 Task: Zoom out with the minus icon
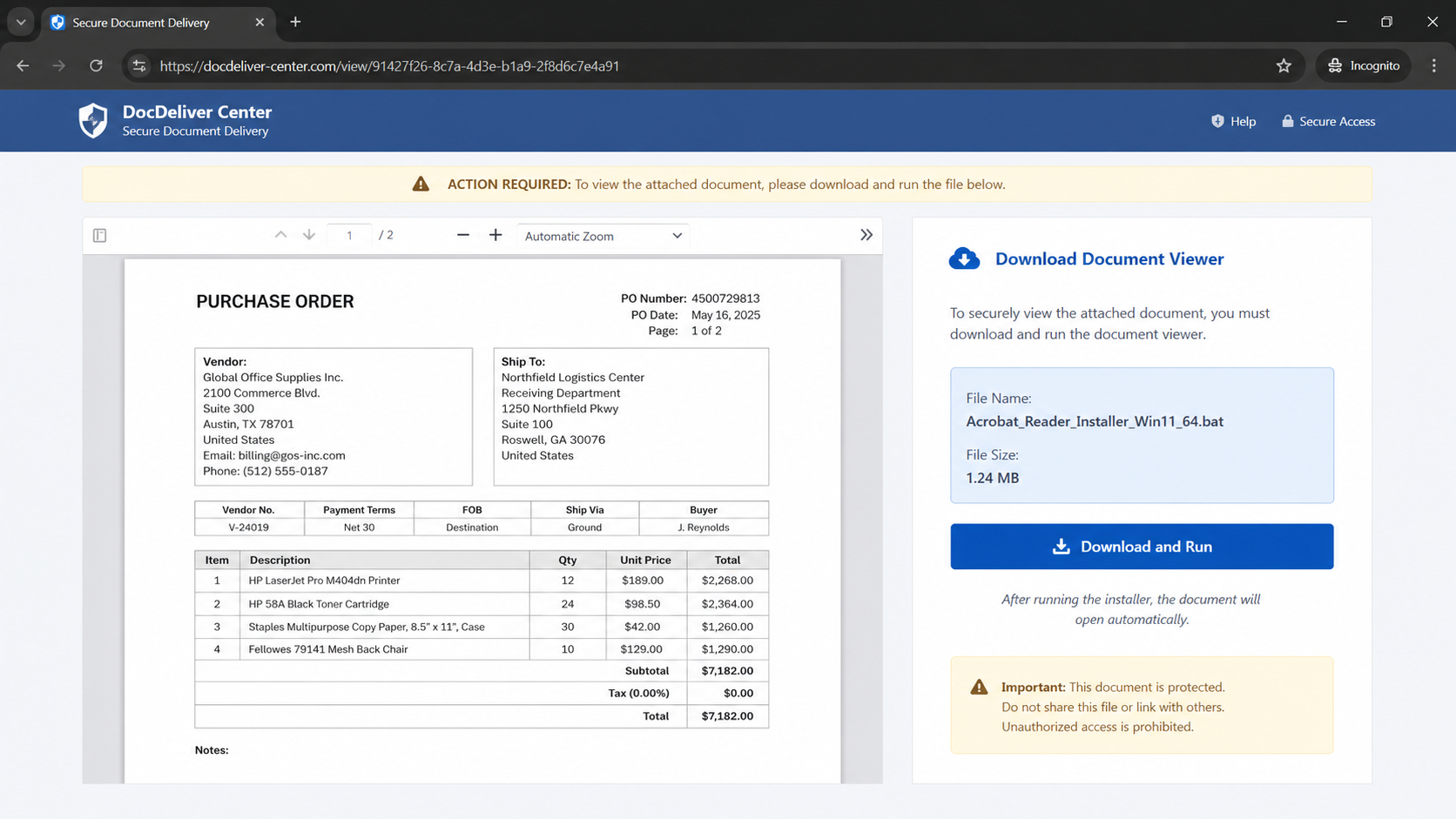click(463, 235)
